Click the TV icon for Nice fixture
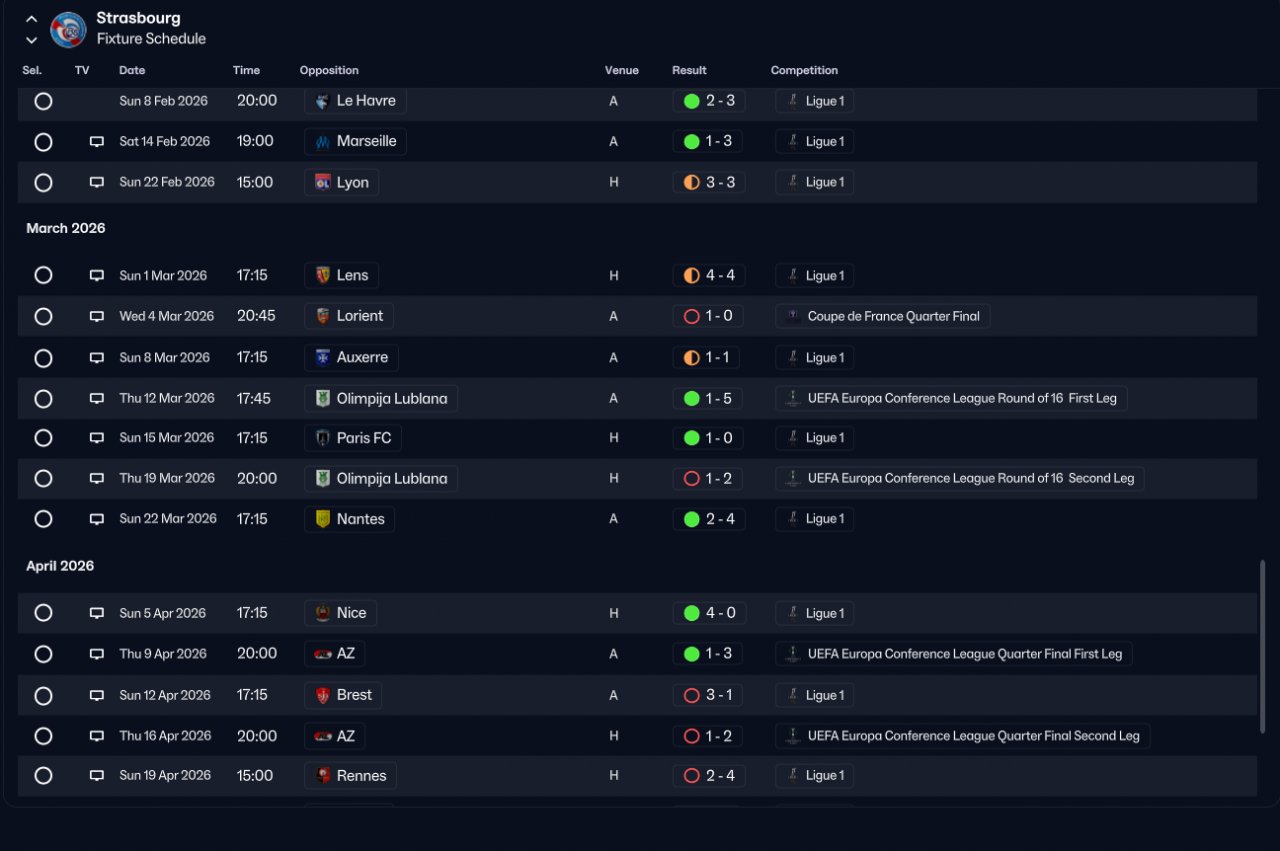1280x851 pixels. [97, 614]
